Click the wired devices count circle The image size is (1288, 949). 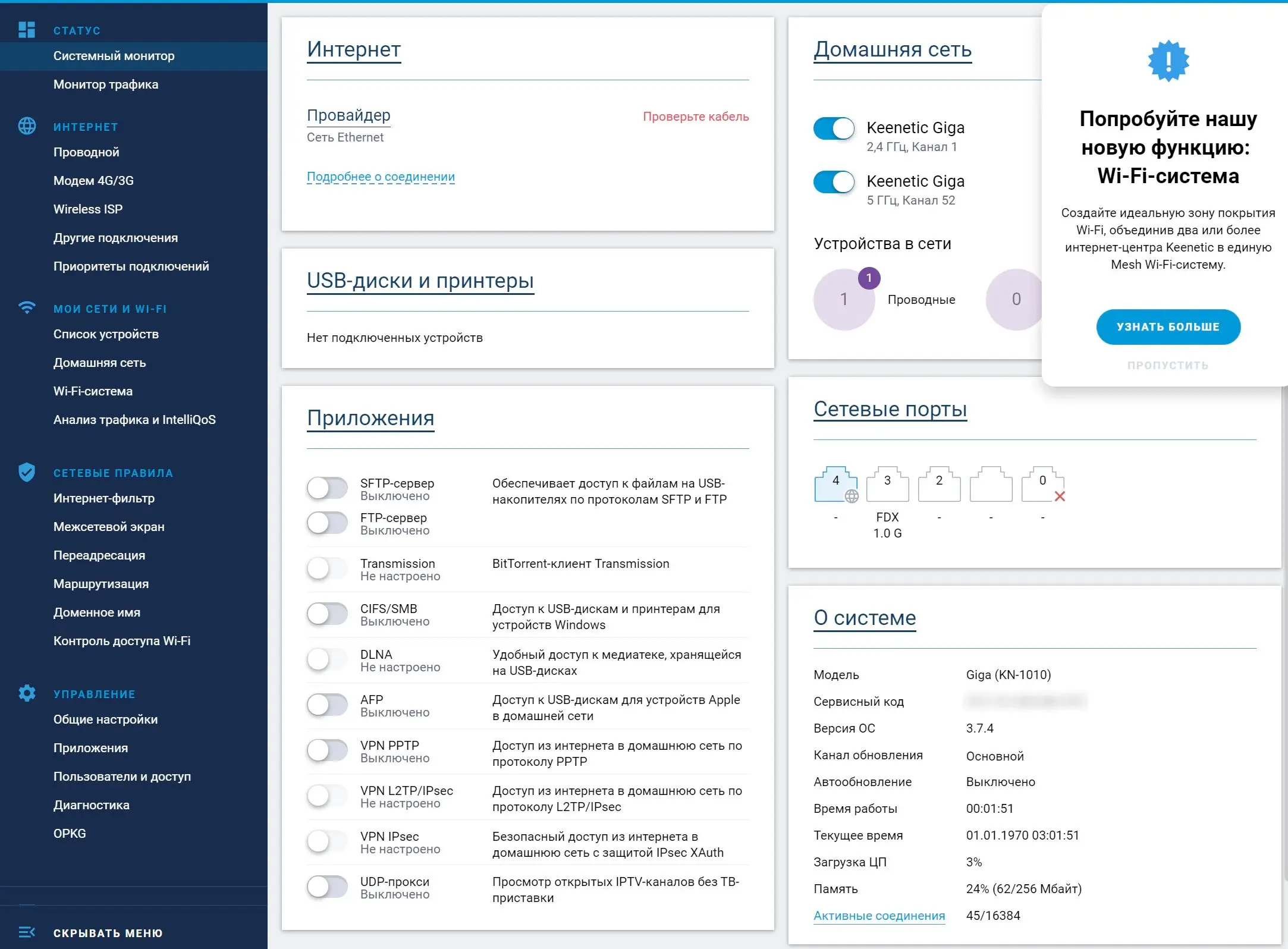pyautogui.click(x=844, y=299)
